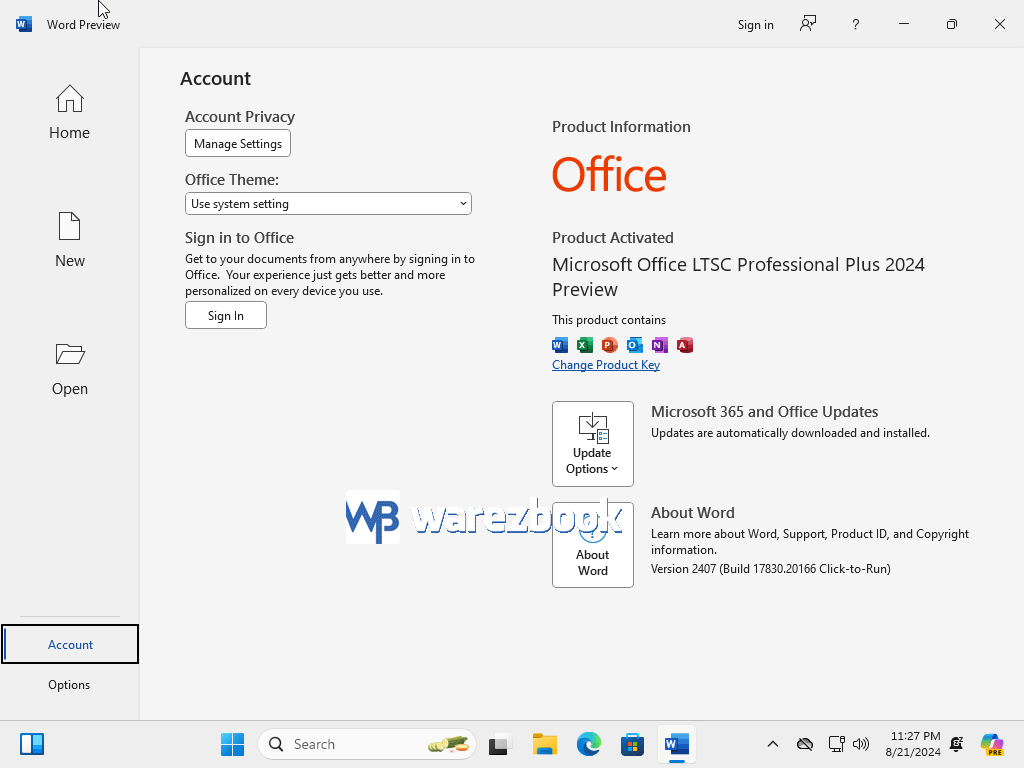The image size is (1024, 768).
Task: Restore down the Word Preview window
Action: 952,24
